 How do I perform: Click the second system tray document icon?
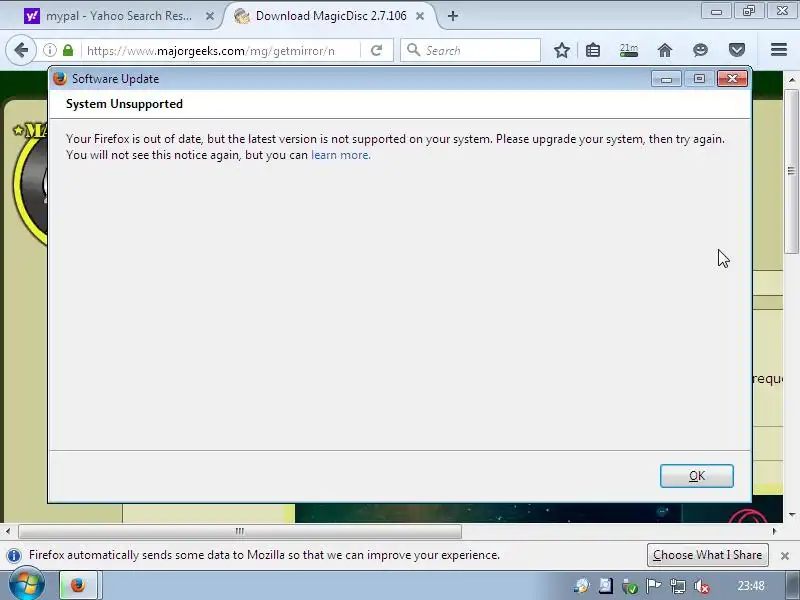point(606,586)
